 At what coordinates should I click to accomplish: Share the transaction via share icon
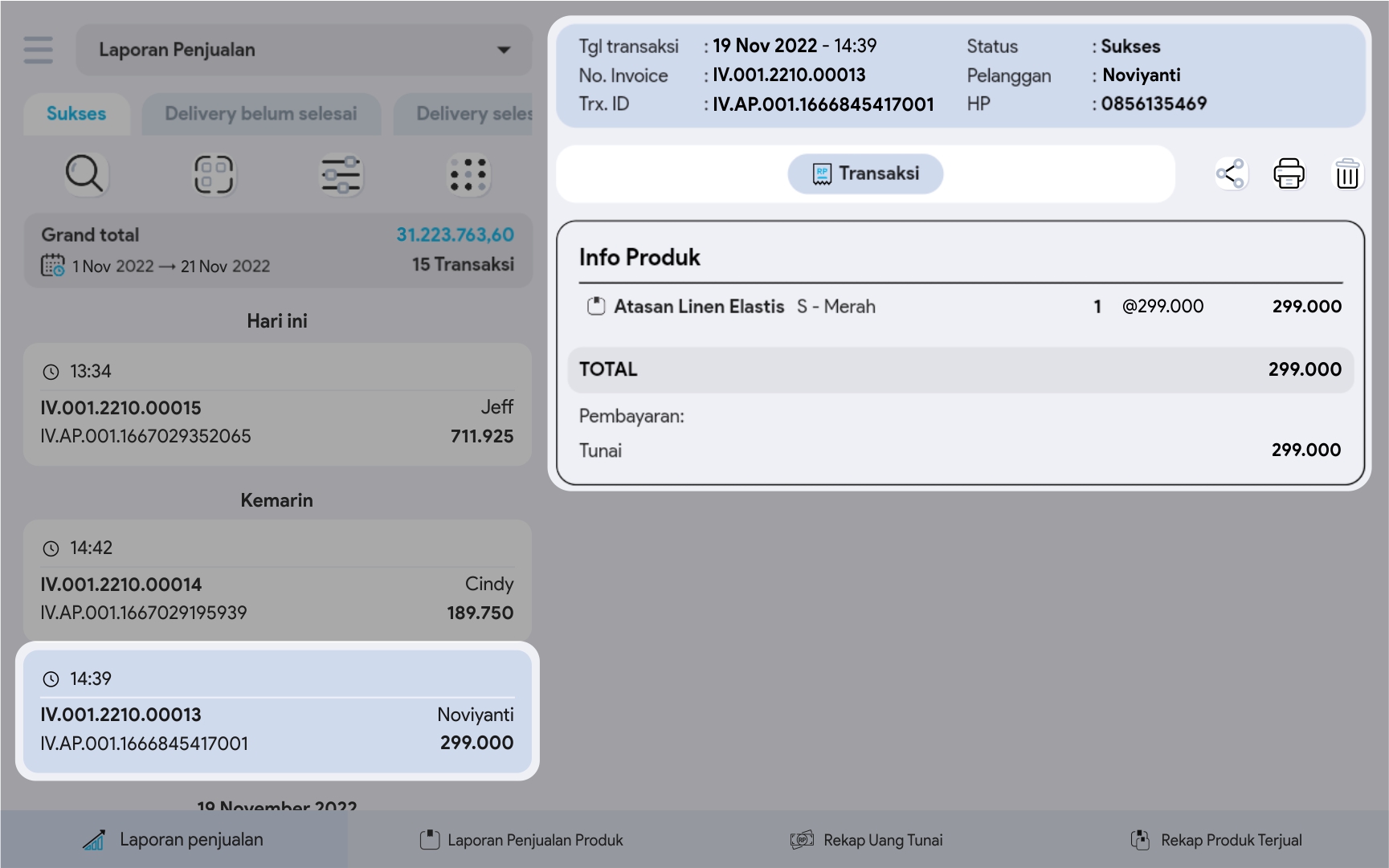[x=1231, y=173]
